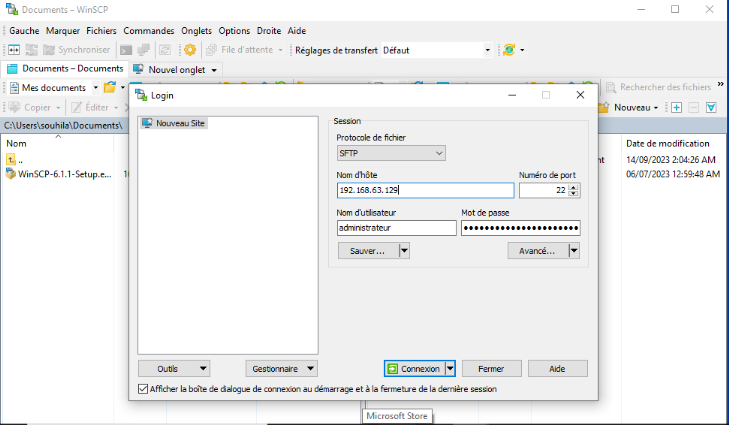Click the unselect files minus icon
The height and width of the screenshot is (425, 729).
pos(694,107)
